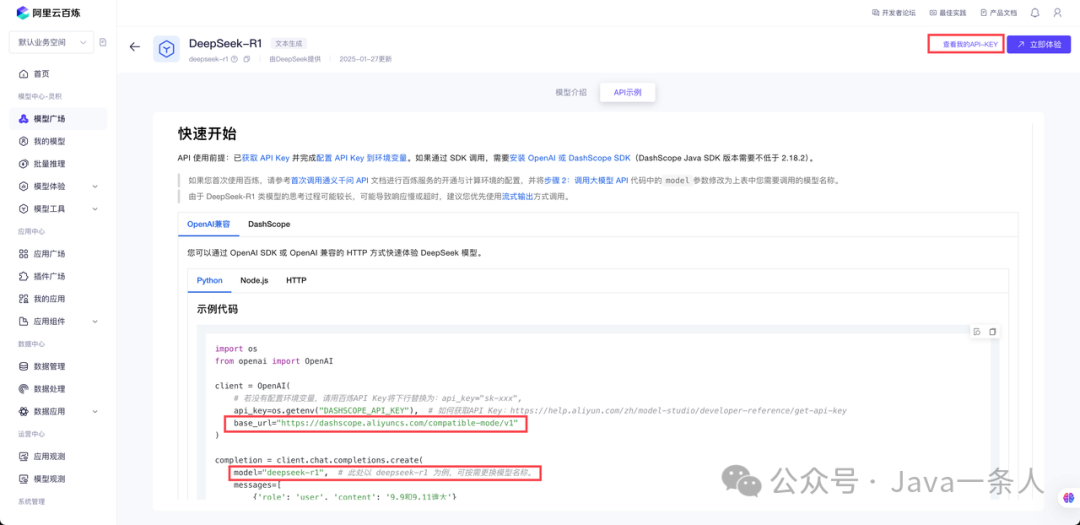The image size is (1080, 525).
Task: Open the 获取 API Key link
Action: [x=265, y=158]
